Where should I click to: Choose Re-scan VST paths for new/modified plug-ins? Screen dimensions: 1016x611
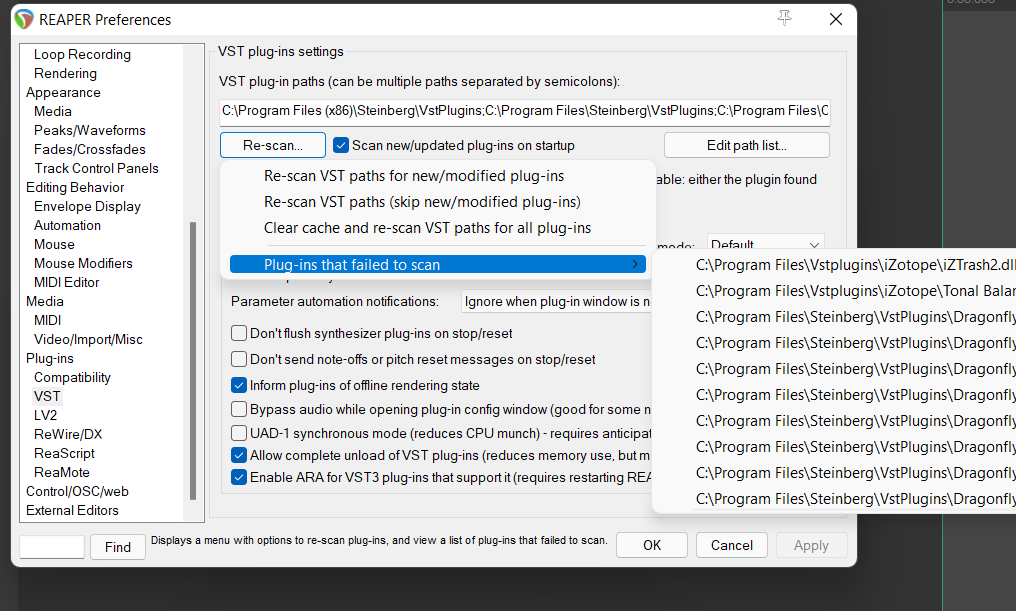click(x=414, y=176)
